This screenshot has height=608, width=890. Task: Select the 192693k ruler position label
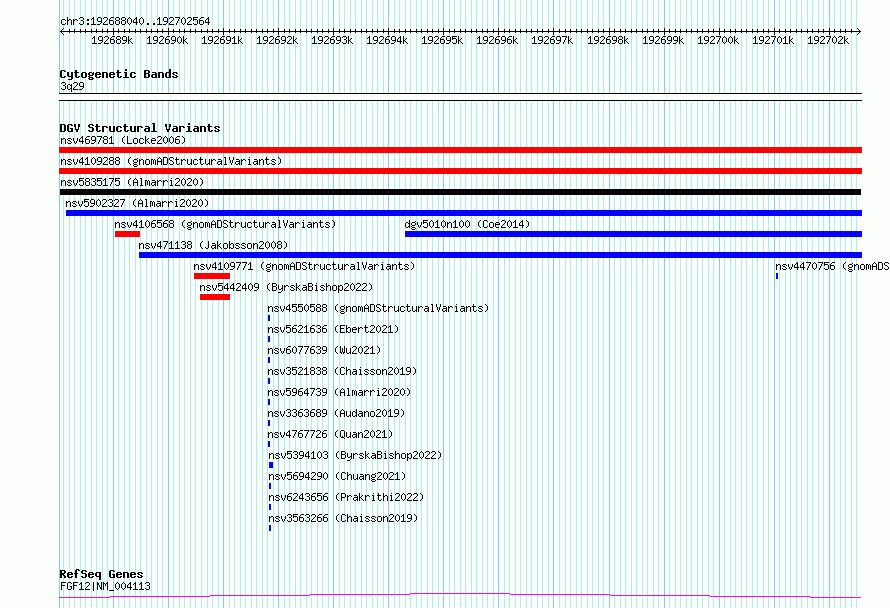pyautogui.click(x=332, y=40)
